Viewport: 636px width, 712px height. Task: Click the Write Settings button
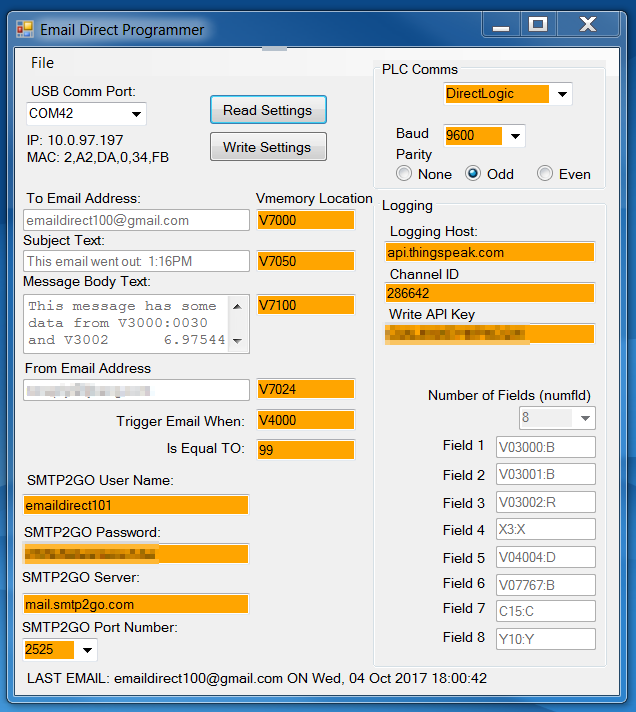point(268,147)
